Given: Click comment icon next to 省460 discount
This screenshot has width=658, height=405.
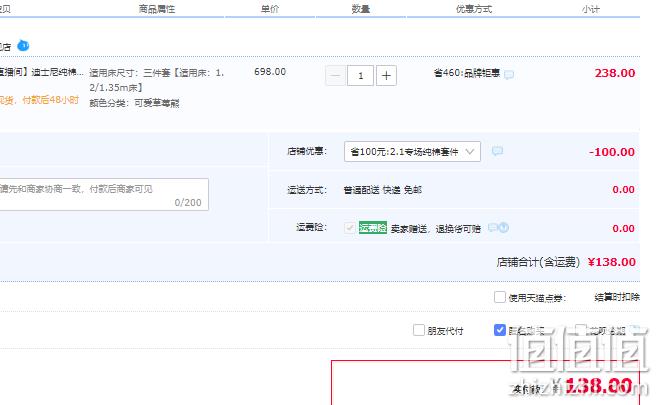Looking at the screenshot, I should point(509,75).
